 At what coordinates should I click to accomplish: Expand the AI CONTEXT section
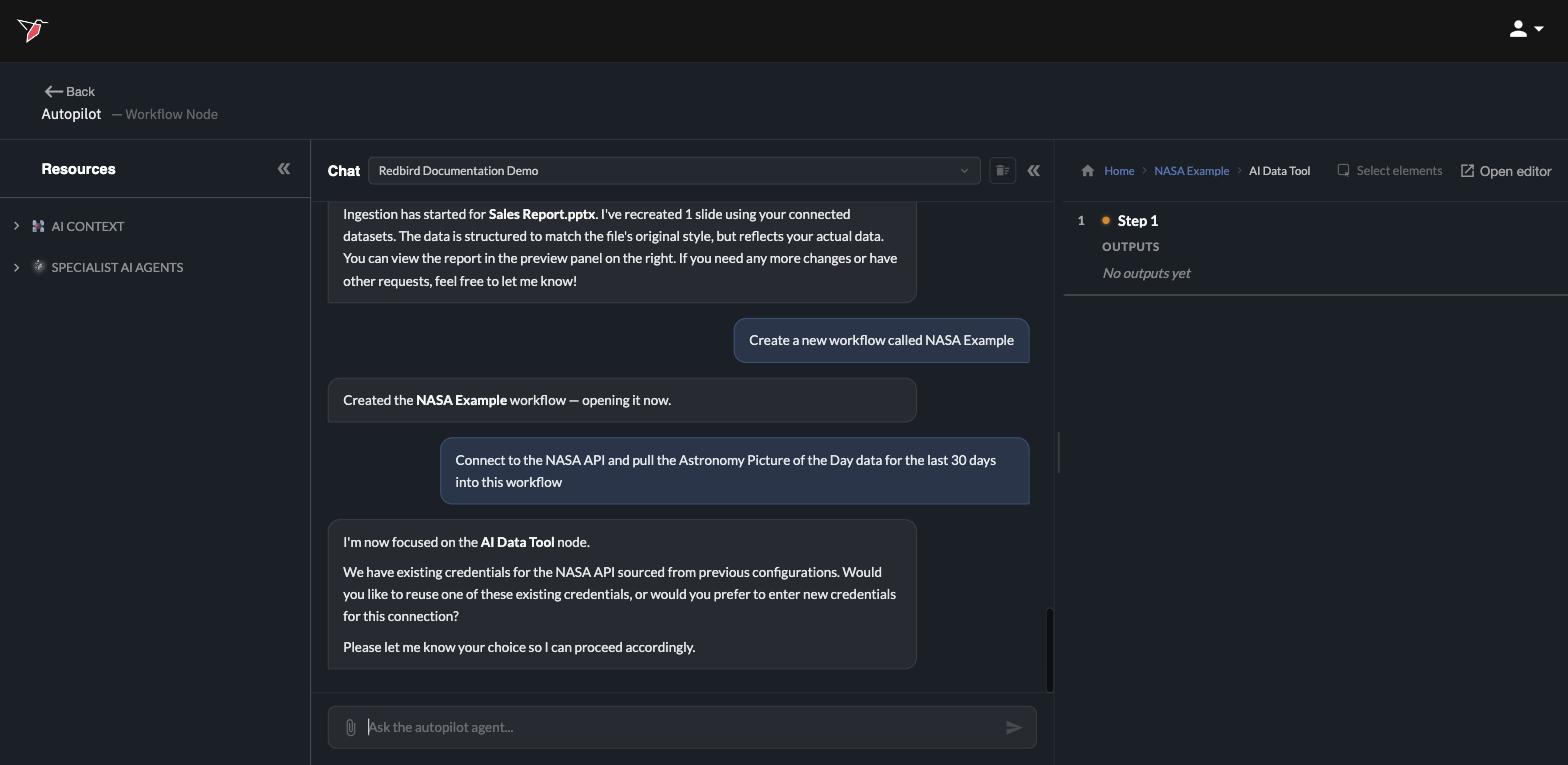(x=16, y=226)
